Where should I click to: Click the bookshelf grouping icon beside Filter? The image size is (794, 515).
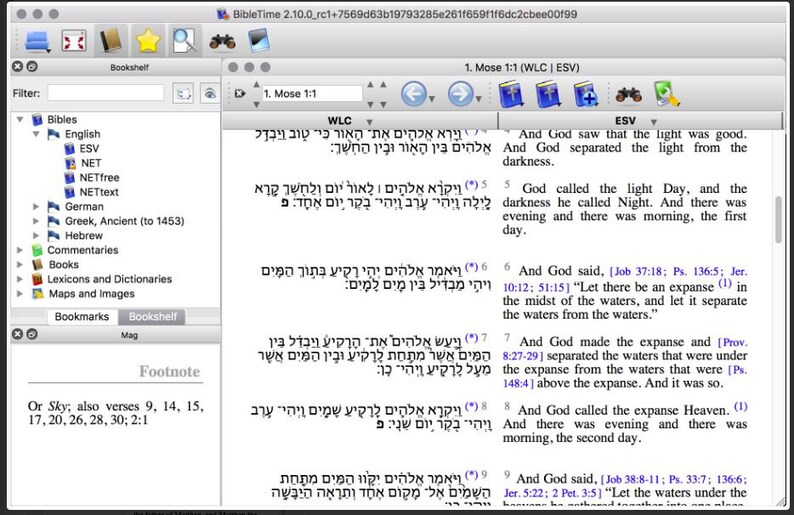(x=183, y=94)
